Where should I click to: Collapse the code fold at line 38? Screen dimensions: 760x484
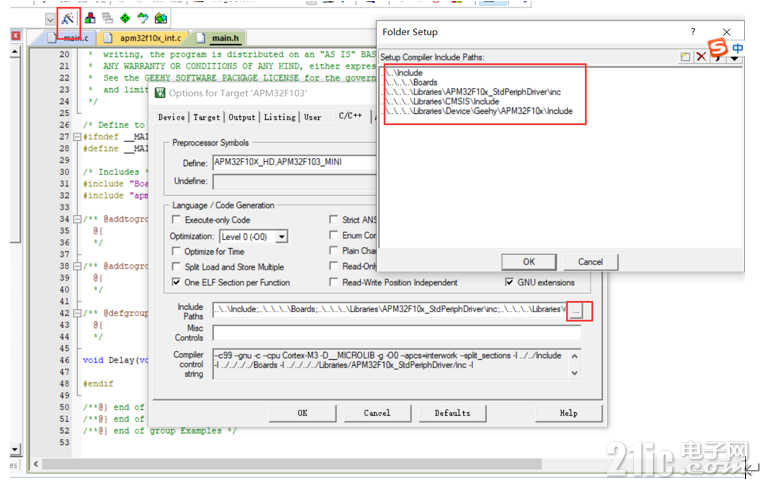pos(77,266)
